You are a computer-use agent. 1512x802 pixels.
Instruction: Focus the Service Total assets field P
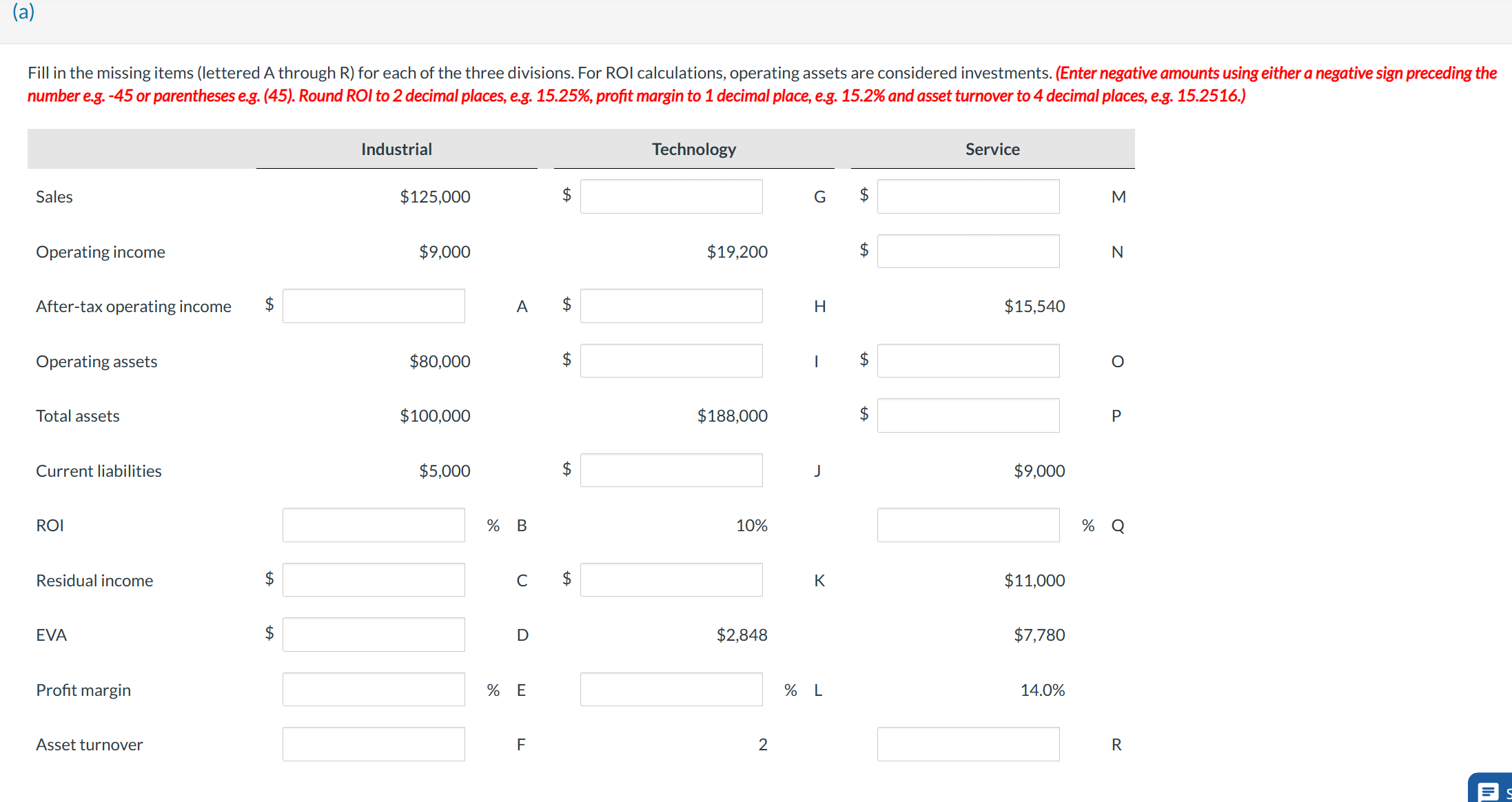pyautogui.click(x=968, y=415)
